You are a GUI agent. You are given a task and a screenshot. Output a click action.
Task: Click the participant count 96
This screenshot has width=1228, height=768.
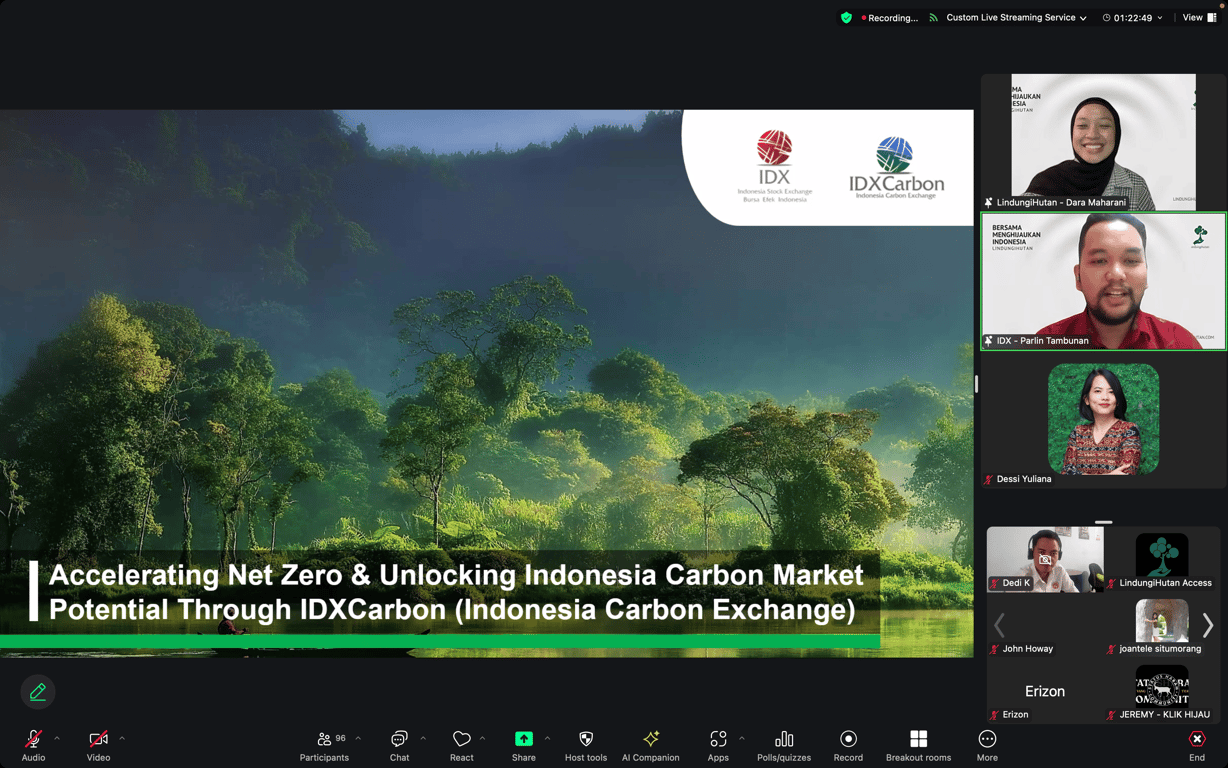[x=340, y=739]
